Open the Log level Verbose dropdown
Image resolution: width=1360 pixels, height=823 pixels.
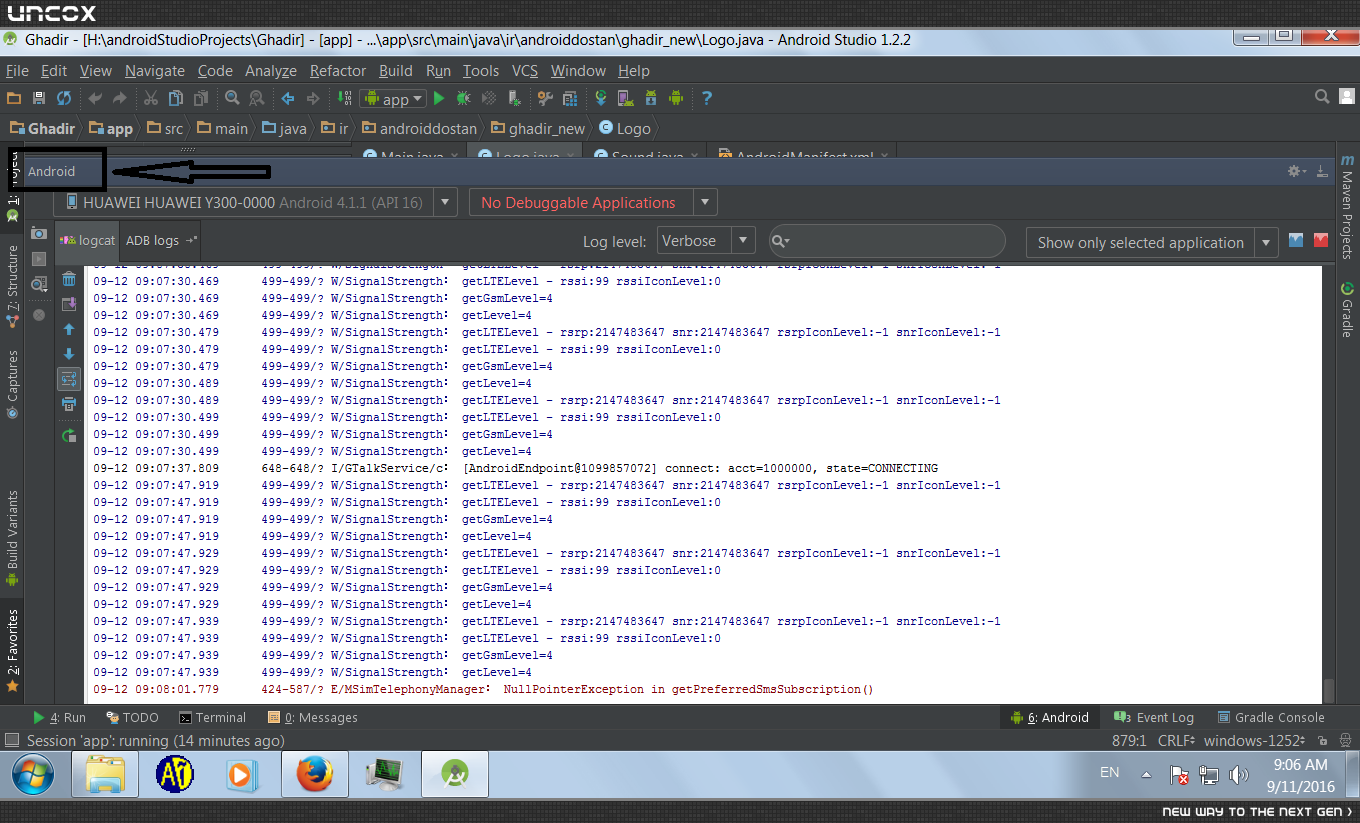[x=706, y=241]
